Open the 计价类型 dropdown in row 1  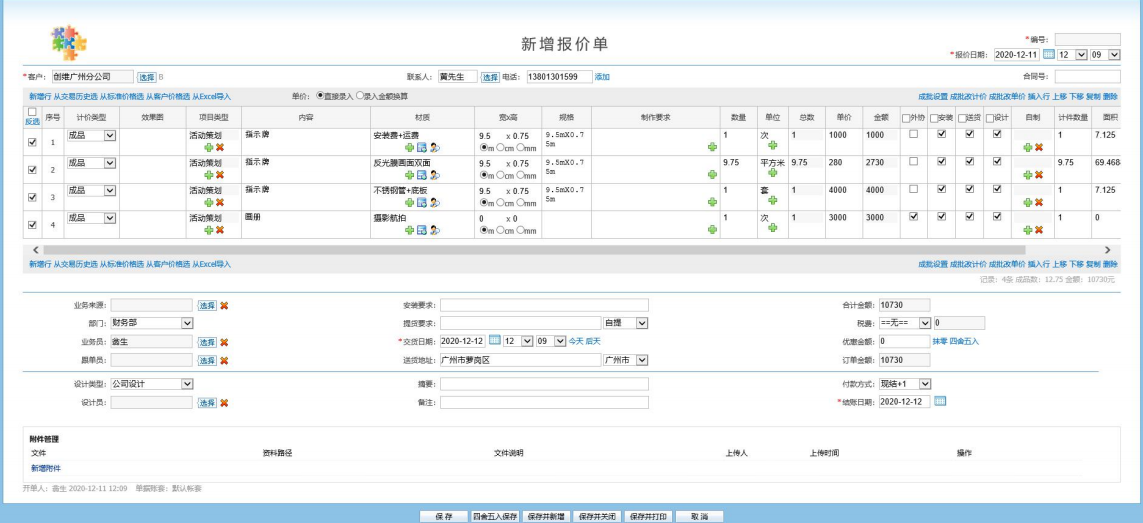click(109, 134)
